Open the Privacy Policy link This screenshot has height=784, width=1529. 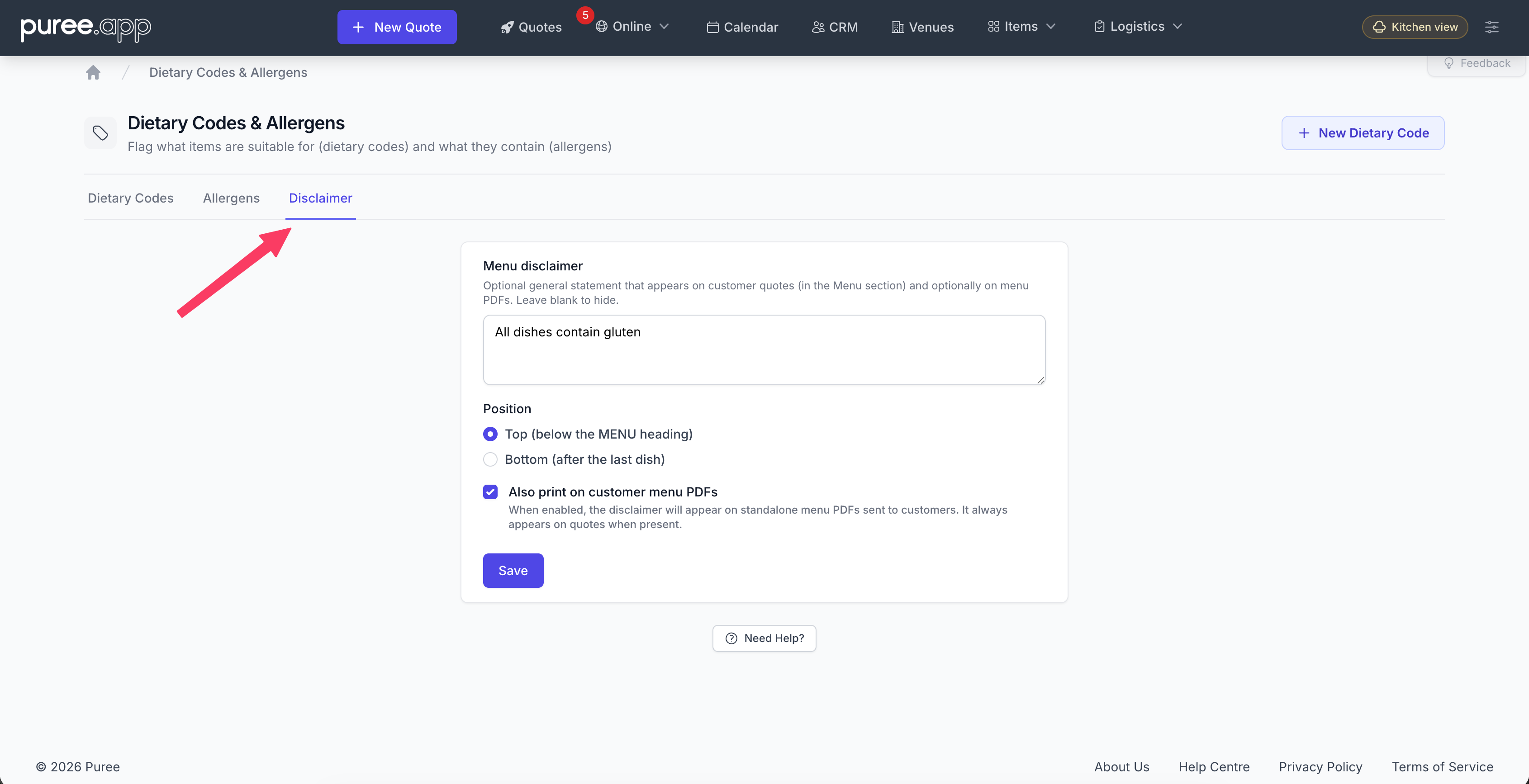(x=1320, y=767)
